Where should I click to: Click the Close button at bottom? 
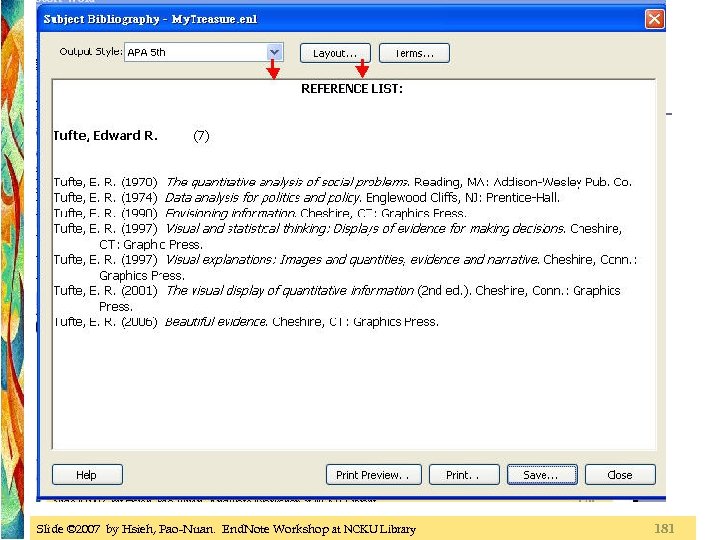point(620,474)
